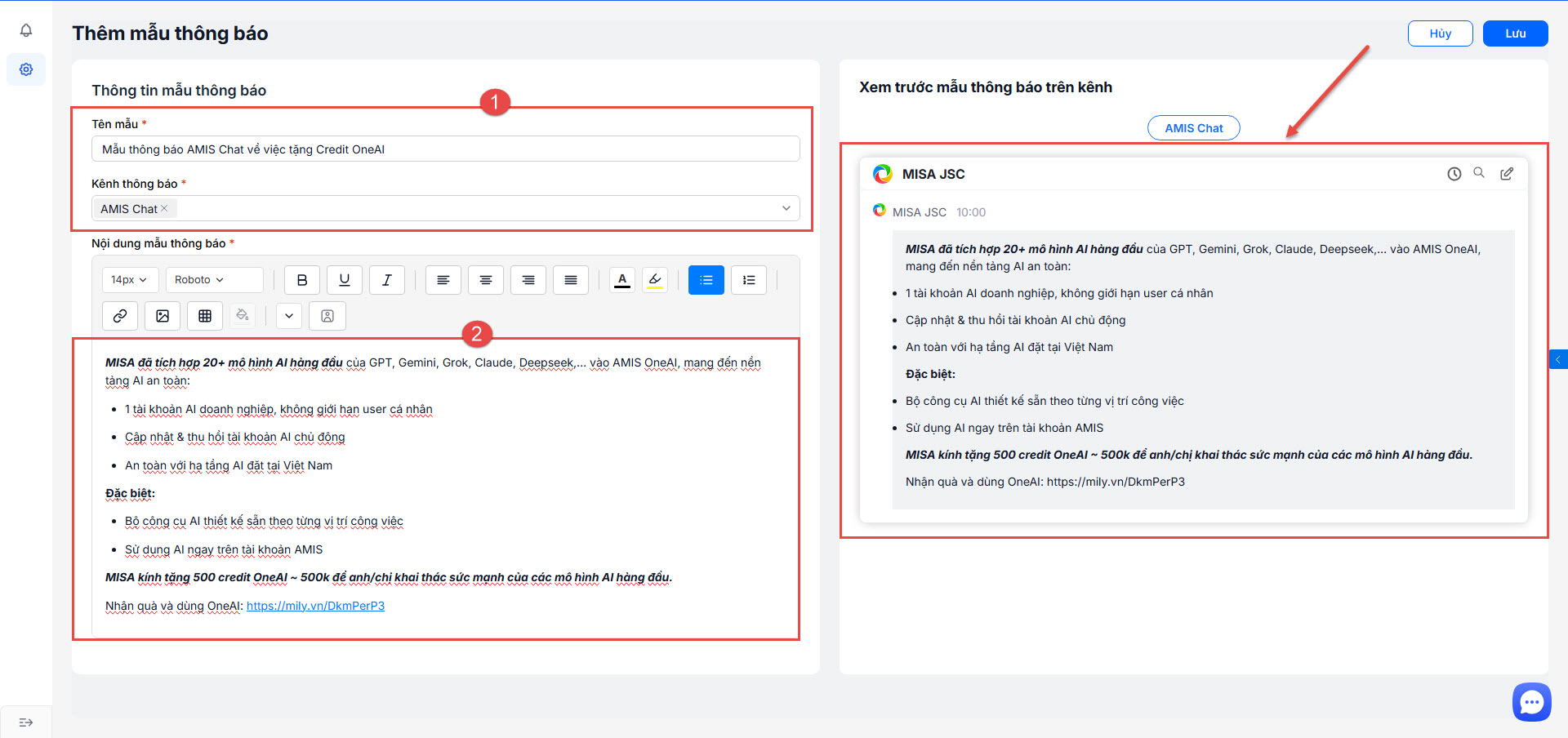Screen dimensions: 1568x738
Task: Insert a table
Action: tap(205, 316)
